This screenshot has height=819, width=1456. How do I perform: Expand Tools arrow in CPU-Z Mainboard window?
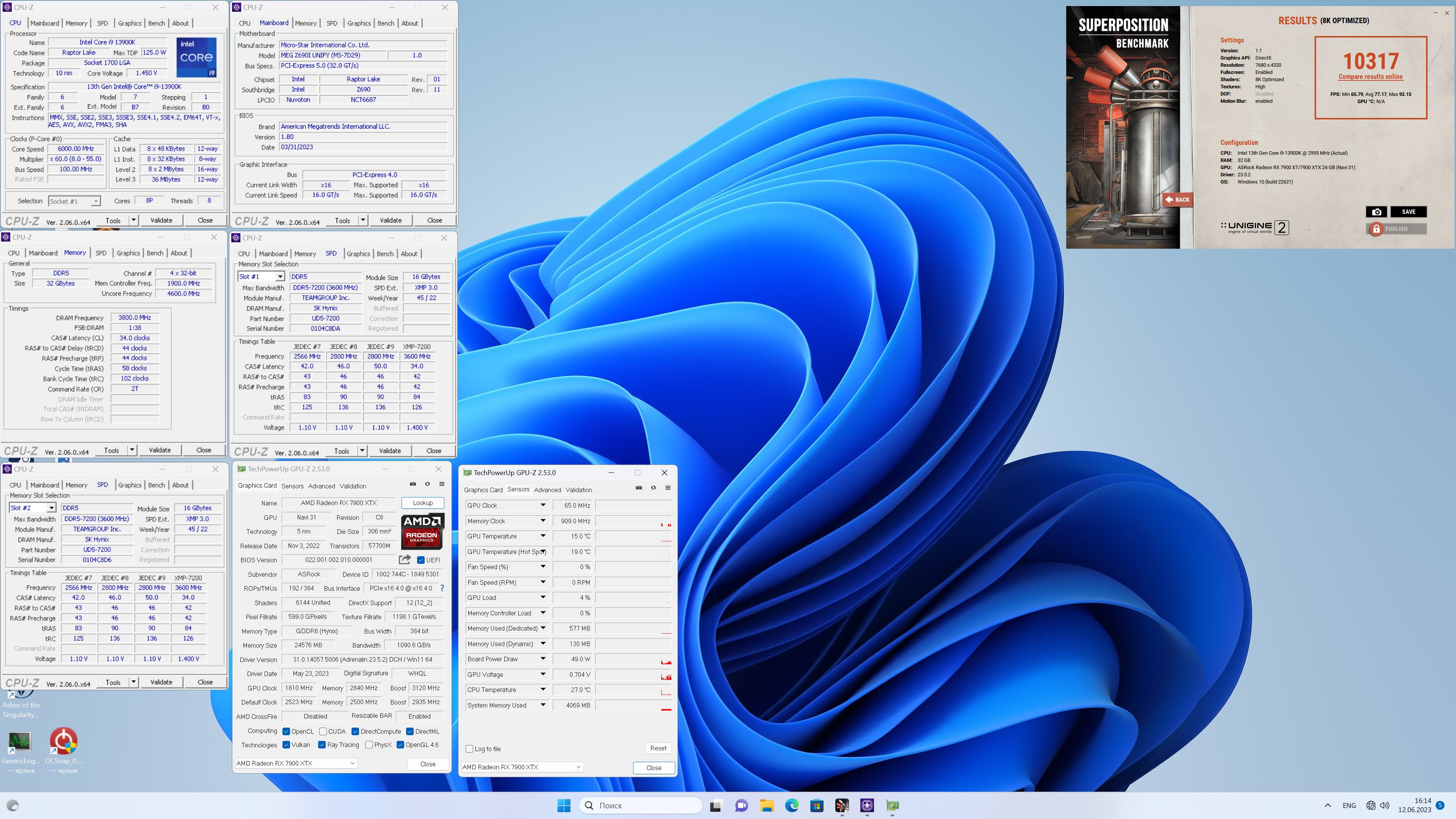[363, 220]
